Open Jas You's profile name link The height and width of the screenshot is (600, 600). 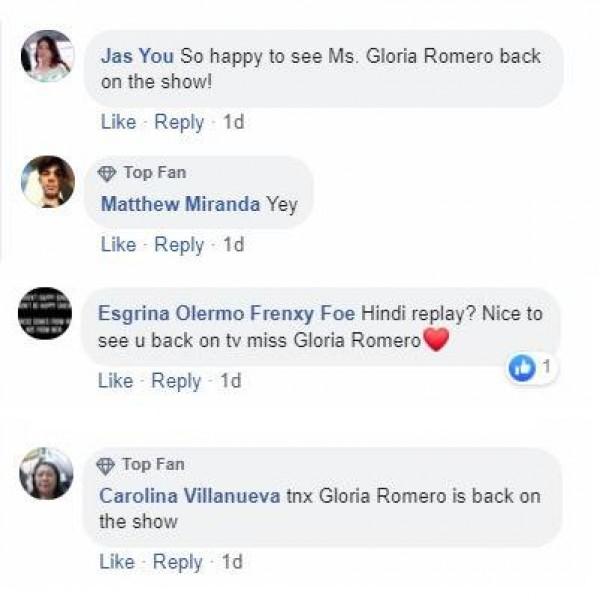137,56
